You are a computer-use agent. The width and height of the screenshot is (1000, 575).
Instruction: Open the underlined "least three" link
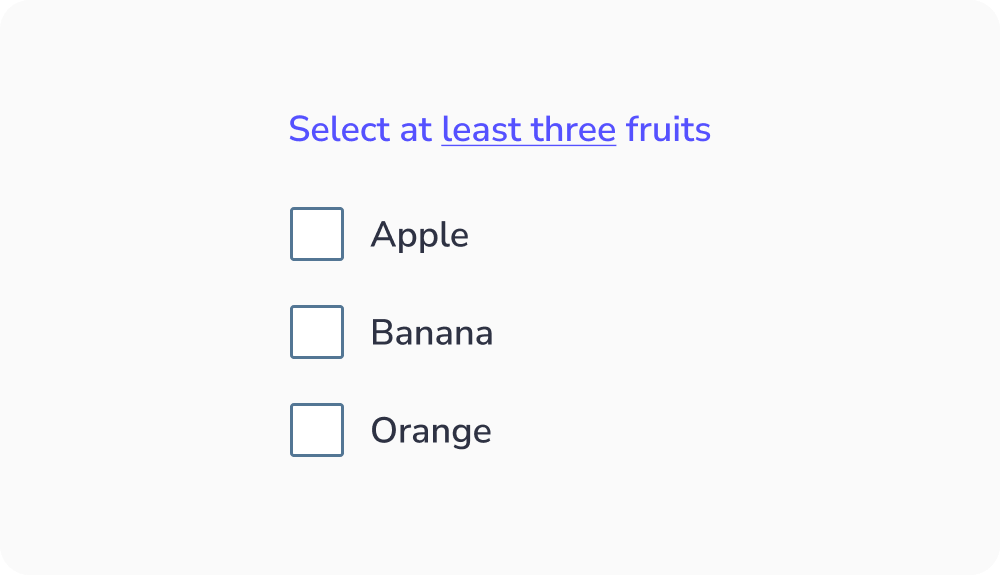(528, 130)
